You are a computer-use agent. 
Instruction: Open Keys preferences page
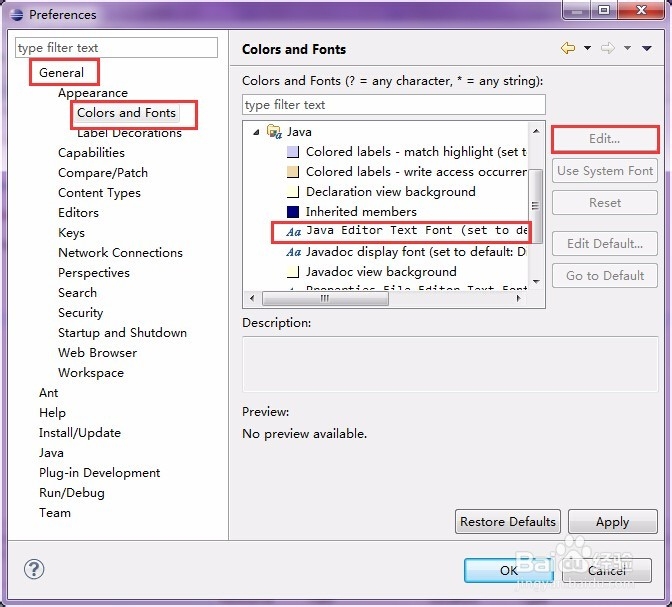coord(71,233)
